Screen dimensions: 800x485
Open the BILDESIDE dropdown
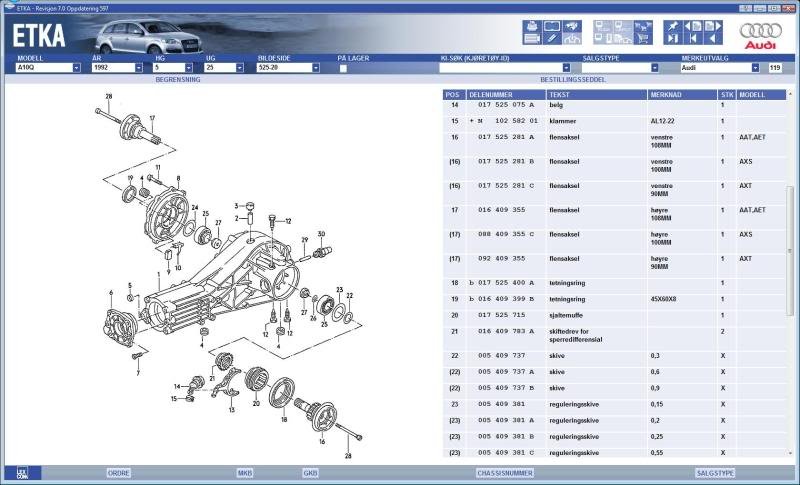(315, 68)
